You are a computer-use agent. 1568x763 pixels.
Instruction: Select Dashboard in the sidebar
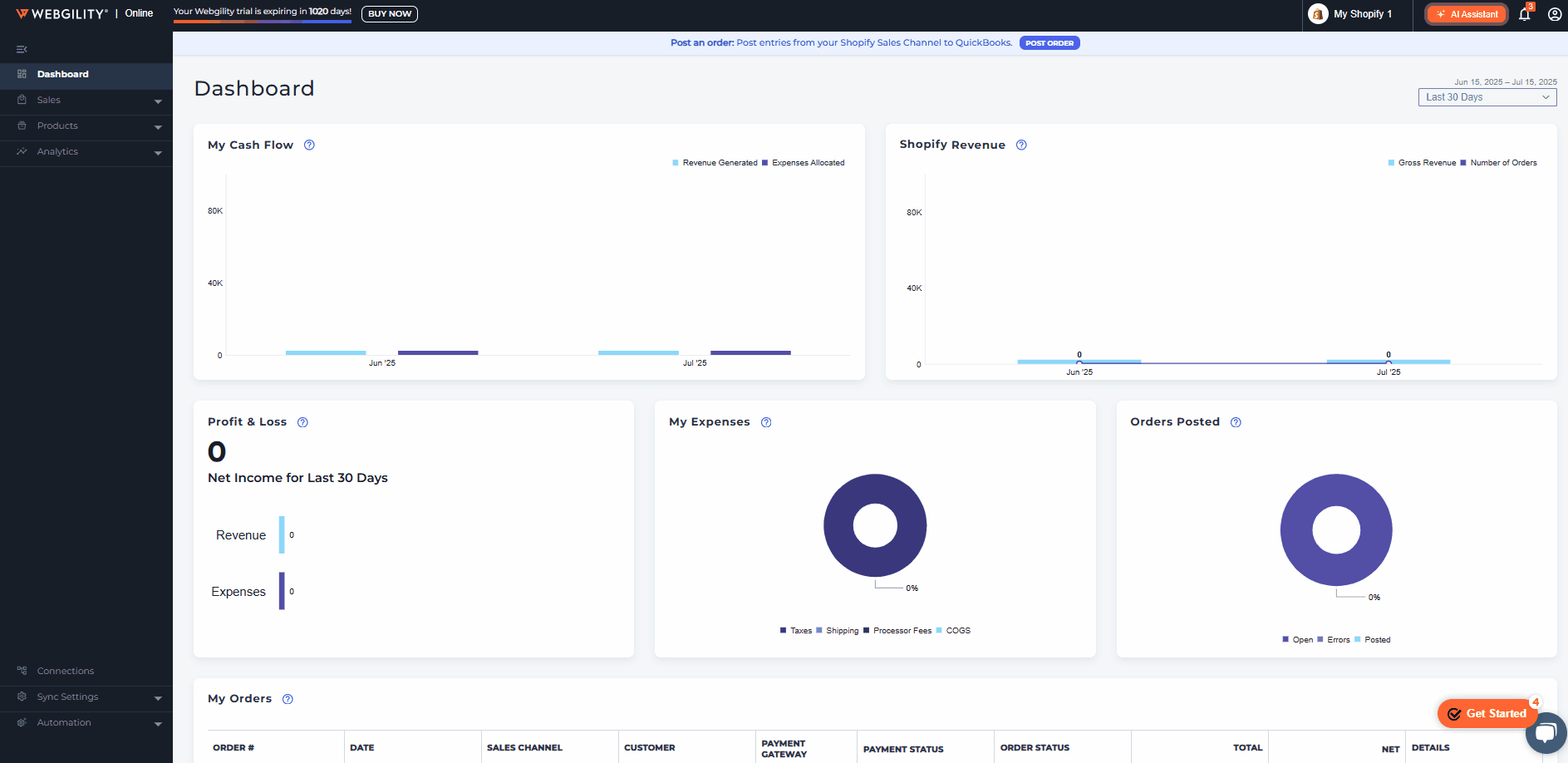tap(63, 74)
